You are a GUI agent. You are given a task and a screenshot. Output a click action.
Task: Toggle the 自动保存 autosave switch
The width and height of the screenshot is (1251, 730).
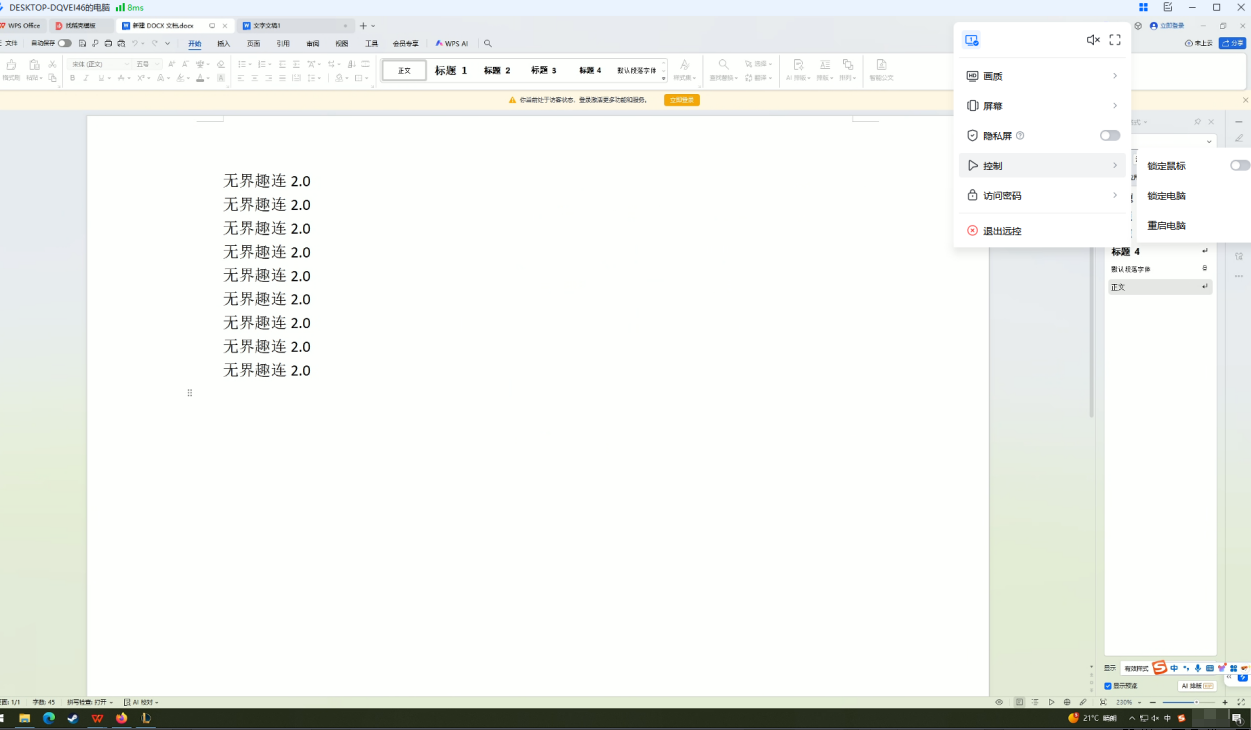pos(64,43)
